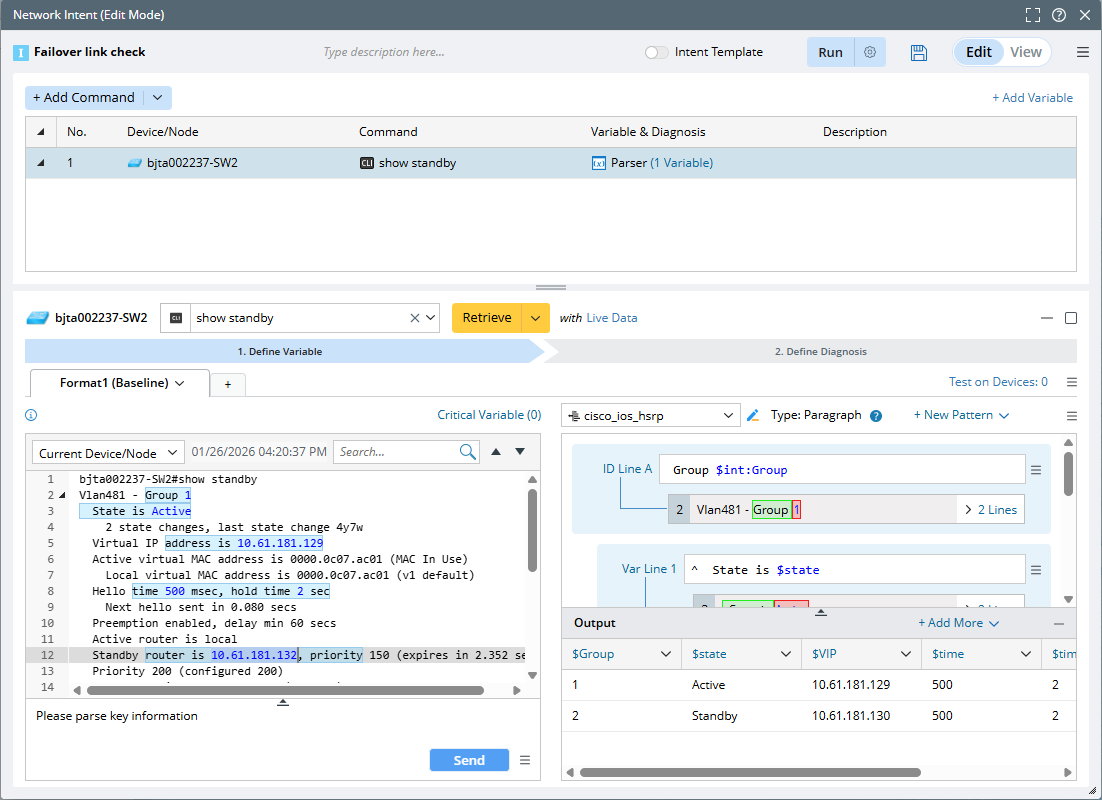Screen dimensions: 1102x800
Task: Switch to View mode
Action: 1025,53
